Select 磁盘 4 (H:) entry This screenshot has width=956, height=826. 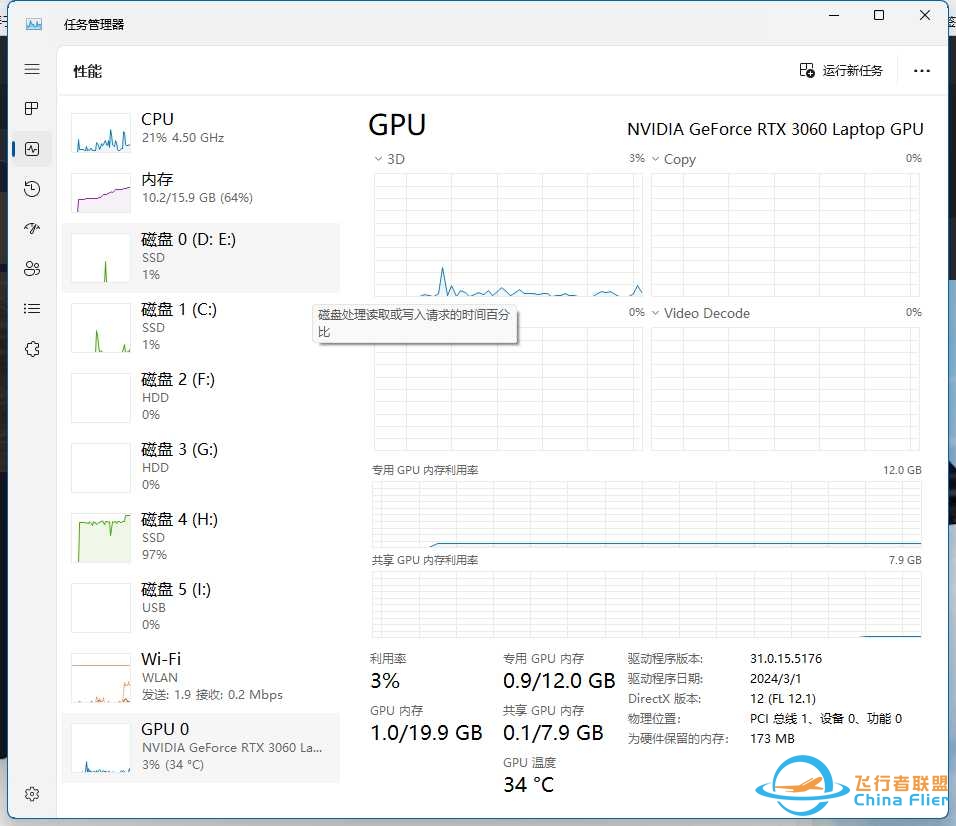201,538
